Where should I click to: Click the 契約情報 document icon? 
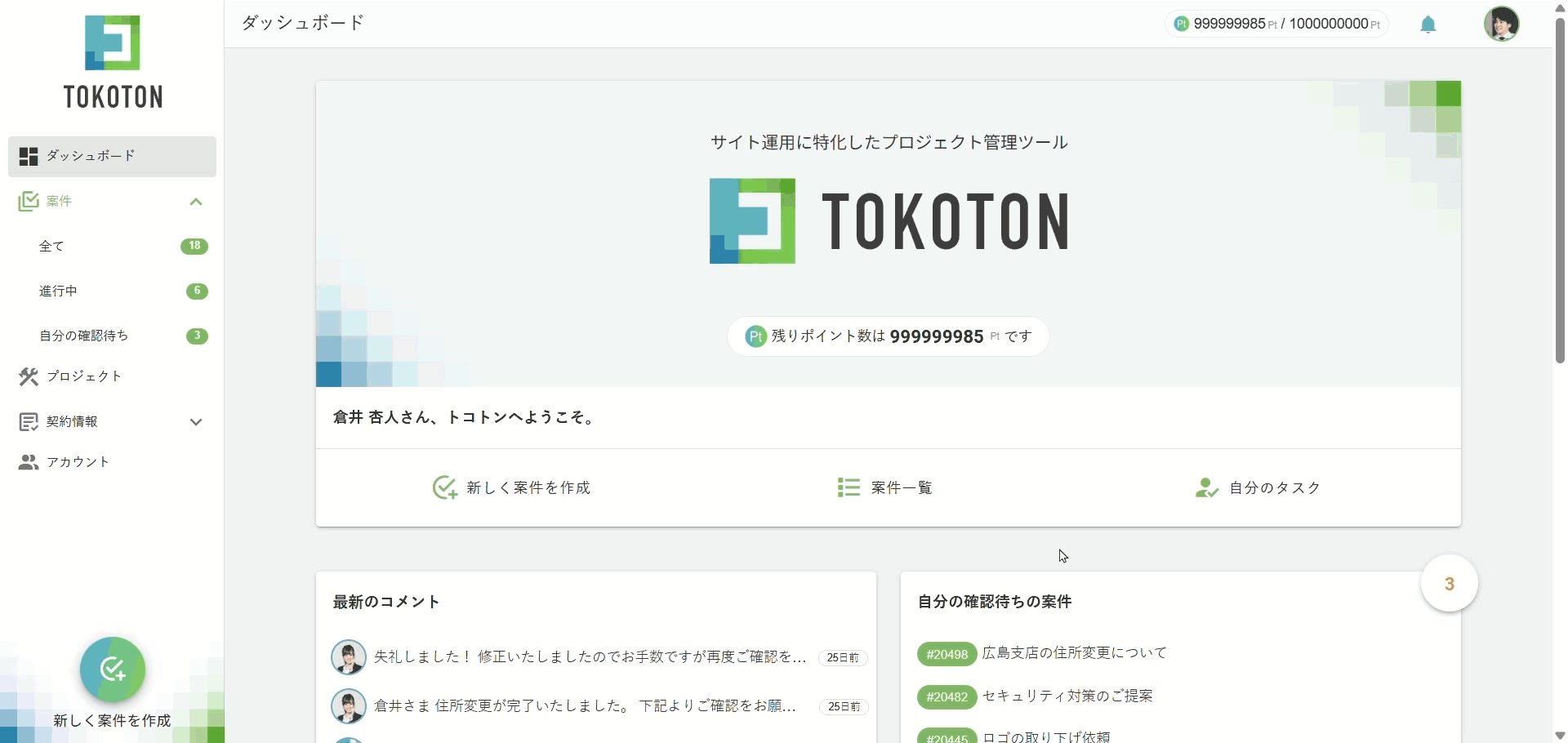click(x=29, y=421)
